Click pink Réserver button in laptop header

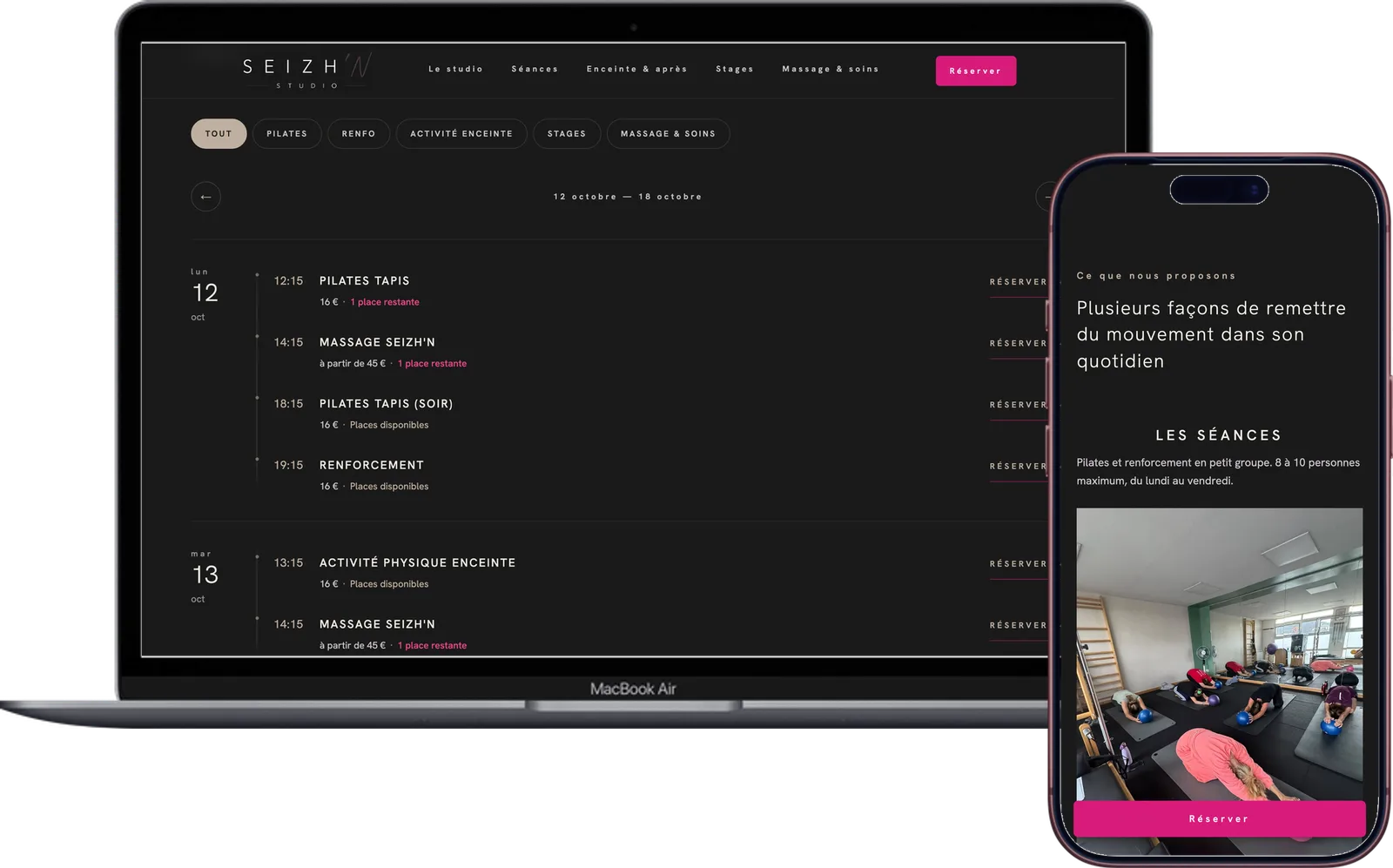point(976,71)
